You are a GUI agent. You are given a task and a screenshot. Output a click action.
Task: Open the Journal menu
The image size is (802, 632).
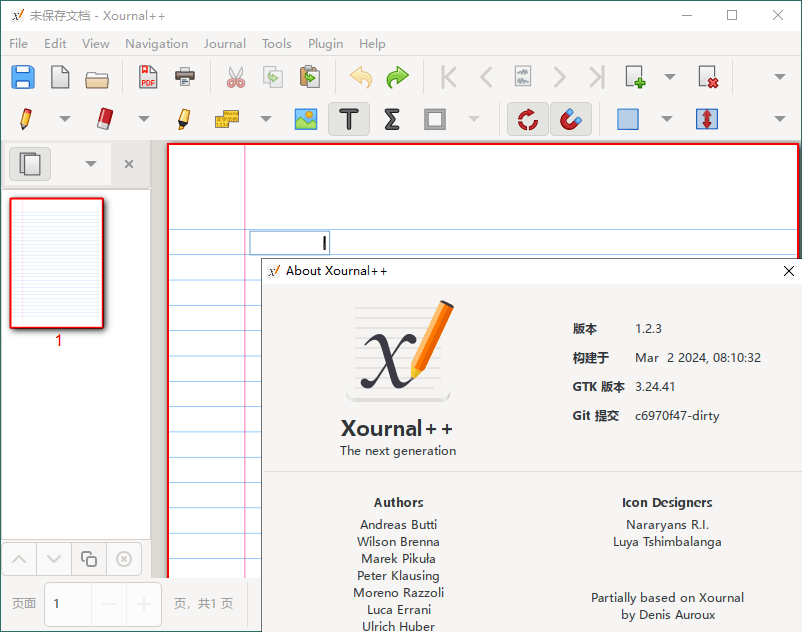coord(224,43)
